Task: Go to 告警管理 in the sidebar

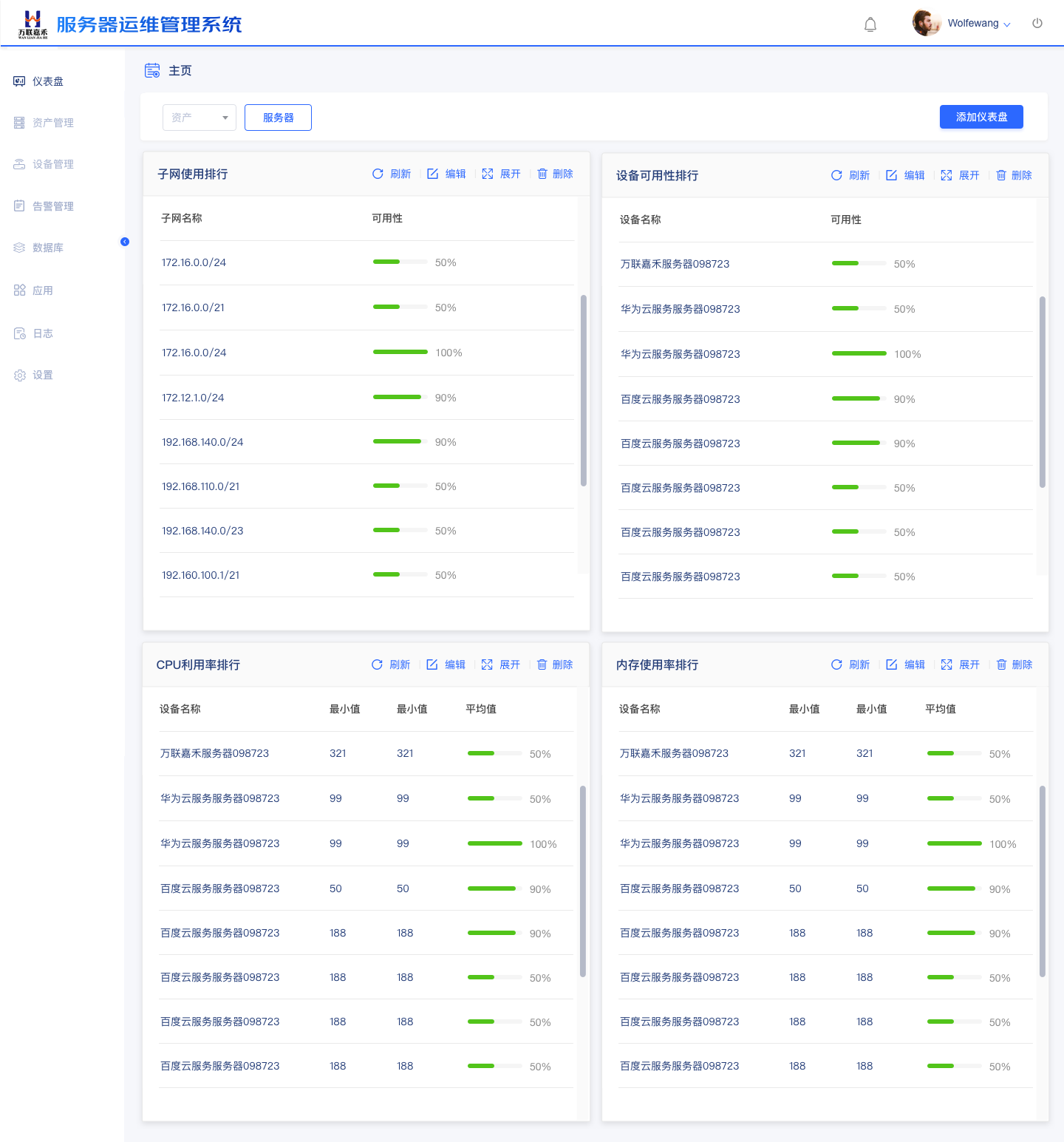Action: point(52,206)
